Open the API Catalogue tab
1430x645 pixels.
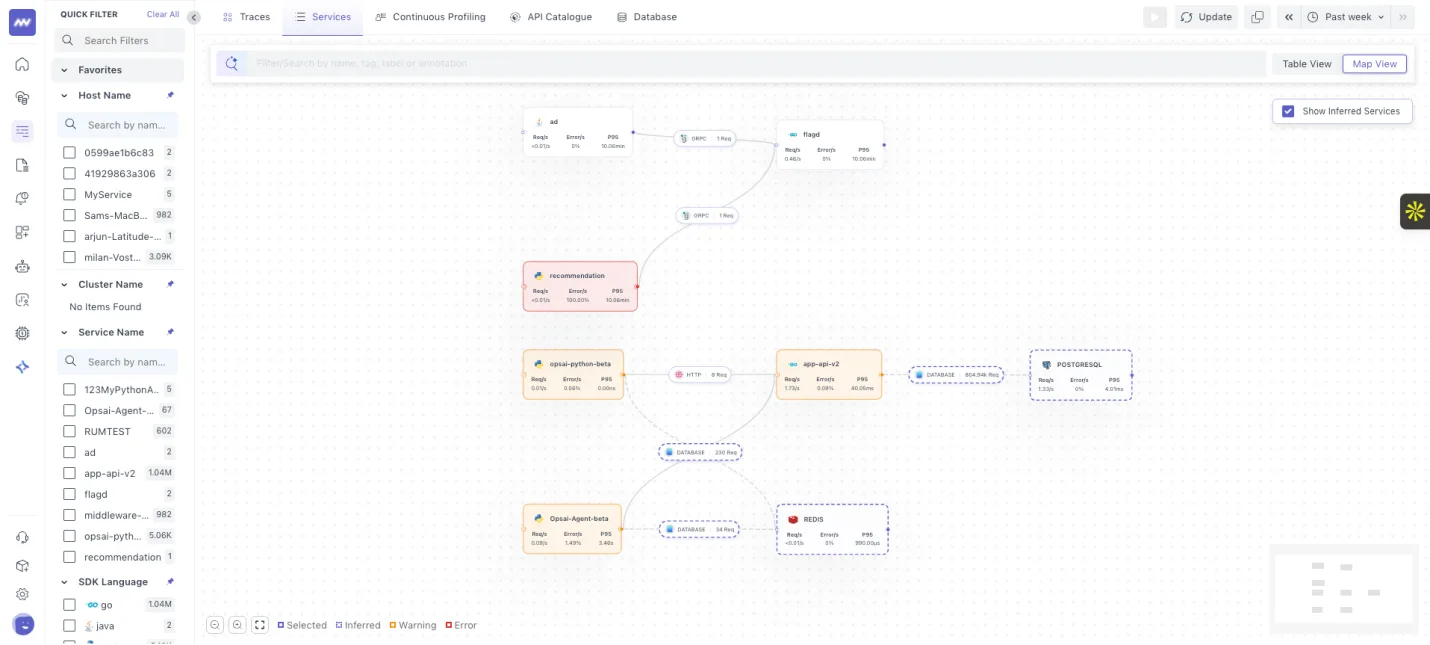pos(551,17)
